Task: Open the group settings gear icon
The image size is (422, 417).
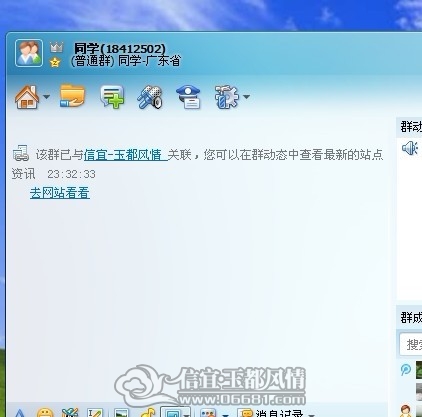Action: pos(227,97)
